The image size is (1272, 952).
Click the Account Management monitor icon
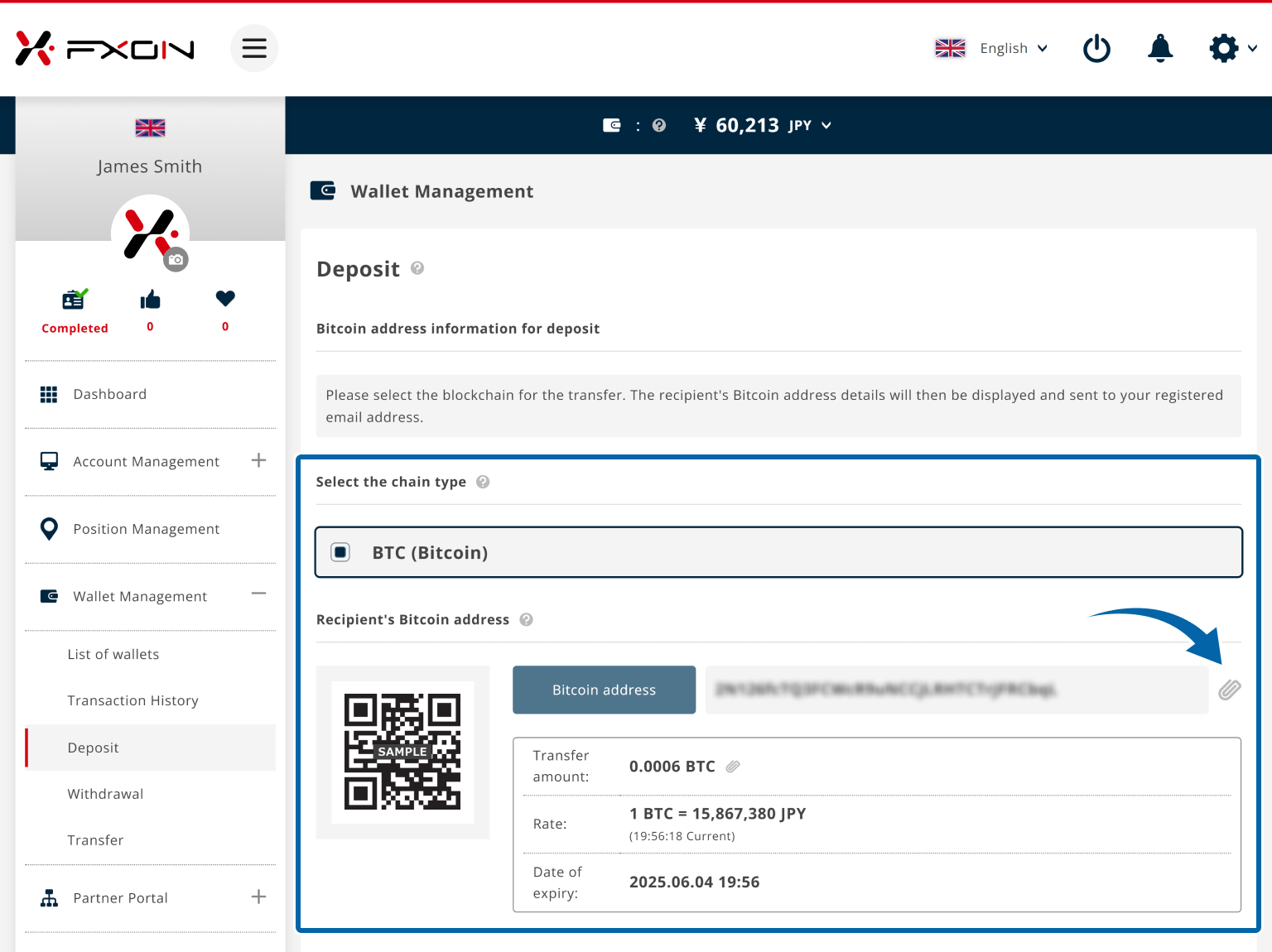(49, 461)
